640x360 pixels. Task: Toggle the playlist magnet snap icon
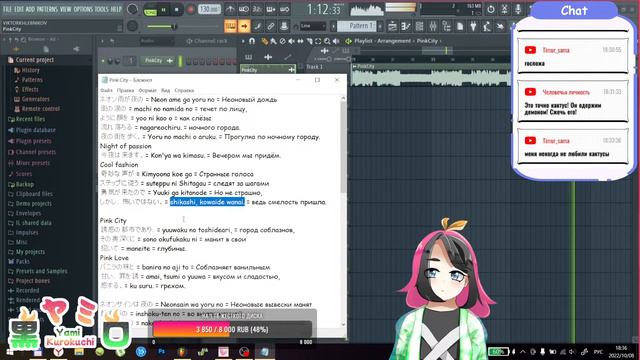(x=252, y=41)
